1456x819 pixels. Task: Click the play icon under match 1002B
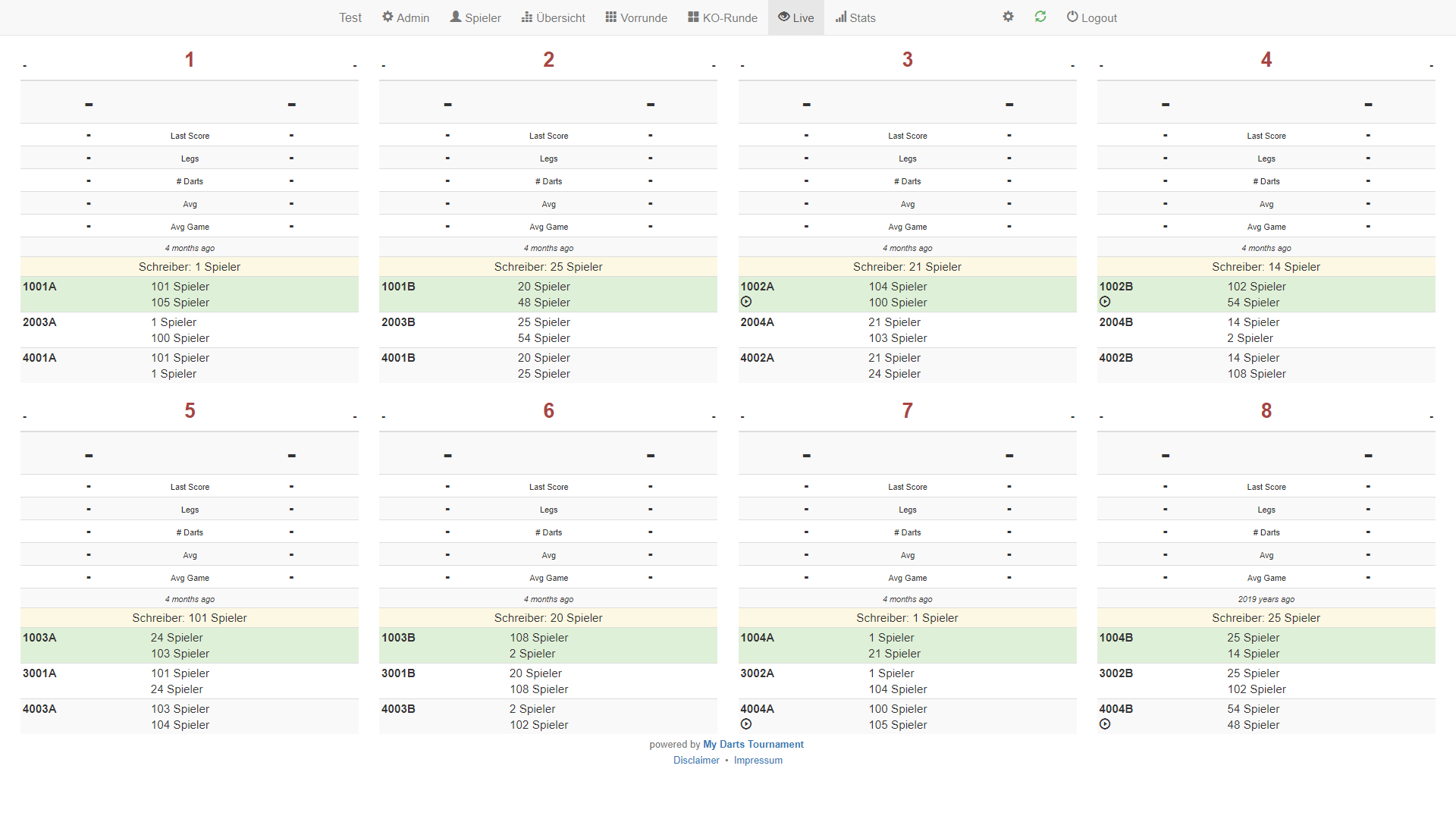1105,302
